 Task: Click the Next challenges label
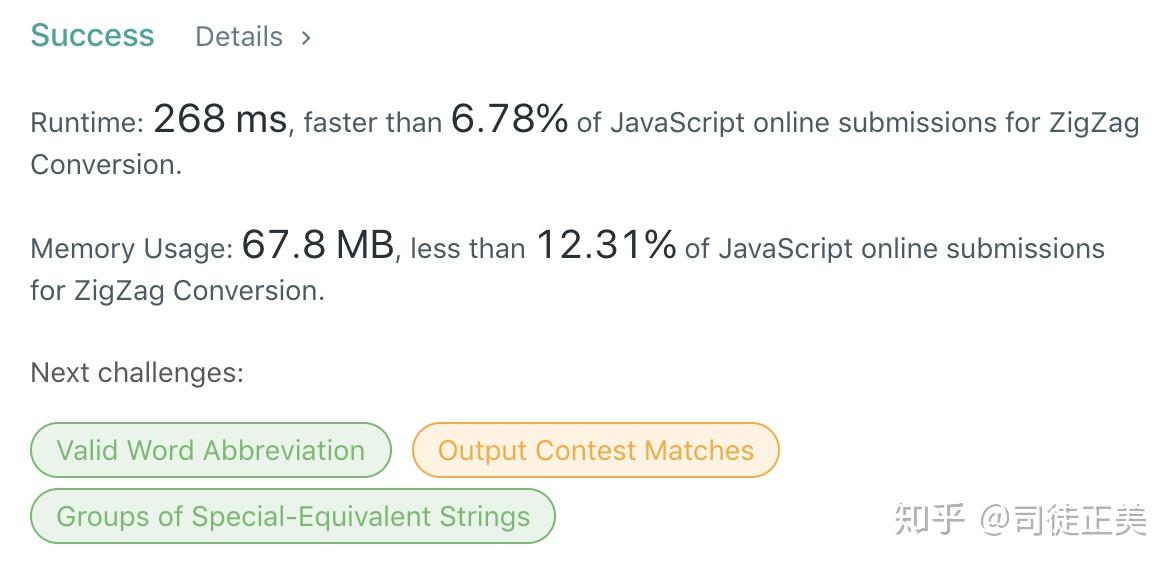137,373
